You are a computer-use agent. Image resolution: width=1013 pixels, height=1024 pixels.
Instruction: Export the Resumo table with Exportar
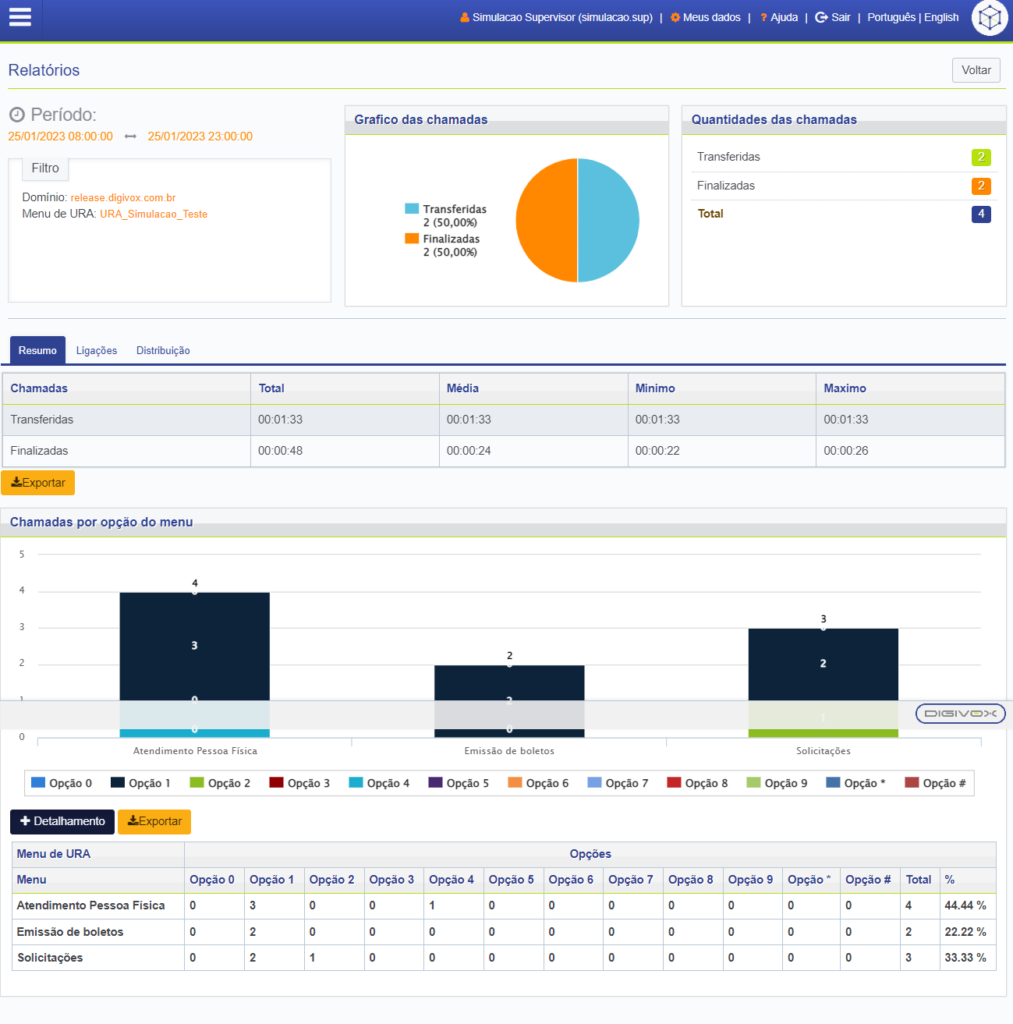(x=38, y=482)
